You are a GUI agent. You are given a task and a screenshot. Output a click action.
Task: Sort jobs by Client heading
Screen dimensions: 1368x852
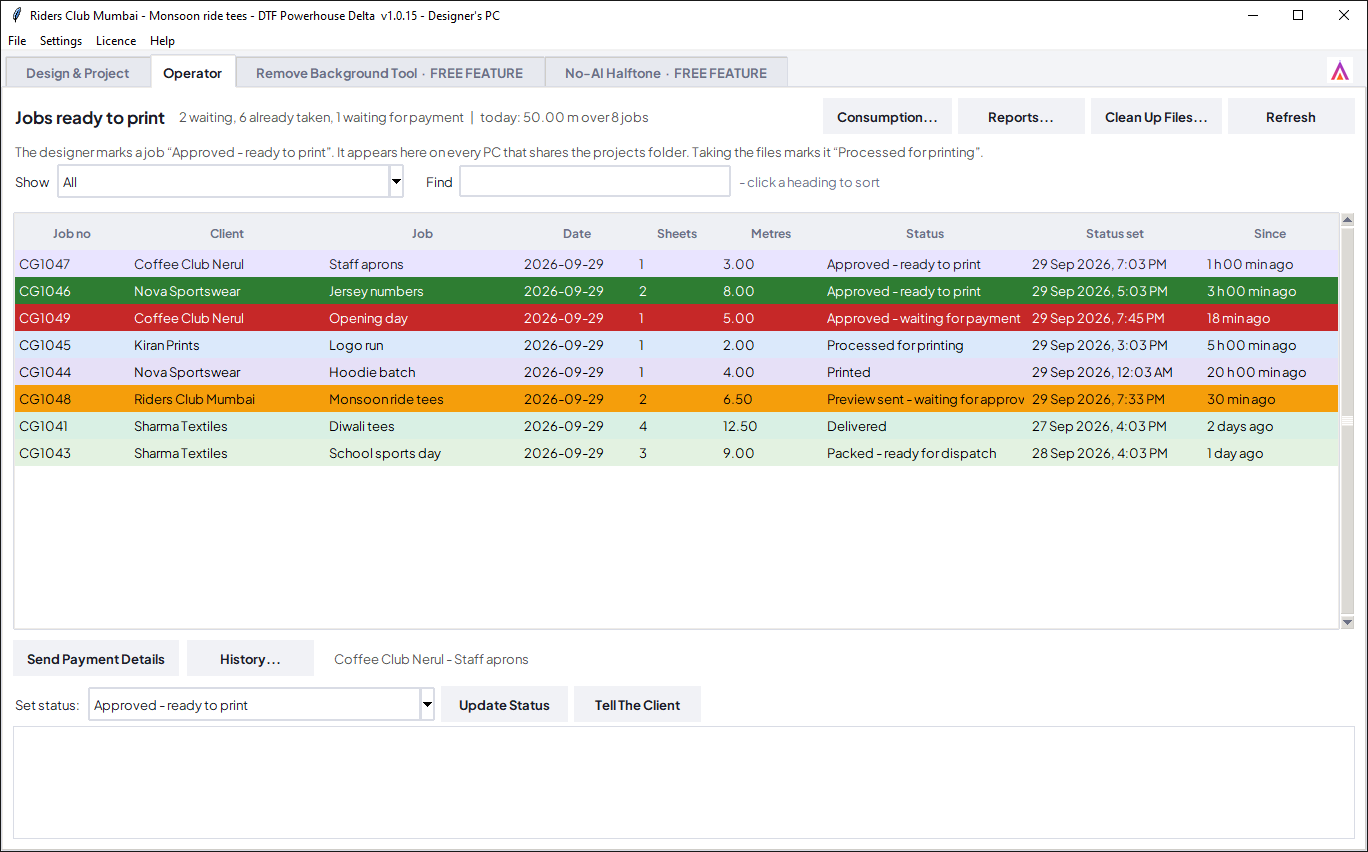coord(227,234)
